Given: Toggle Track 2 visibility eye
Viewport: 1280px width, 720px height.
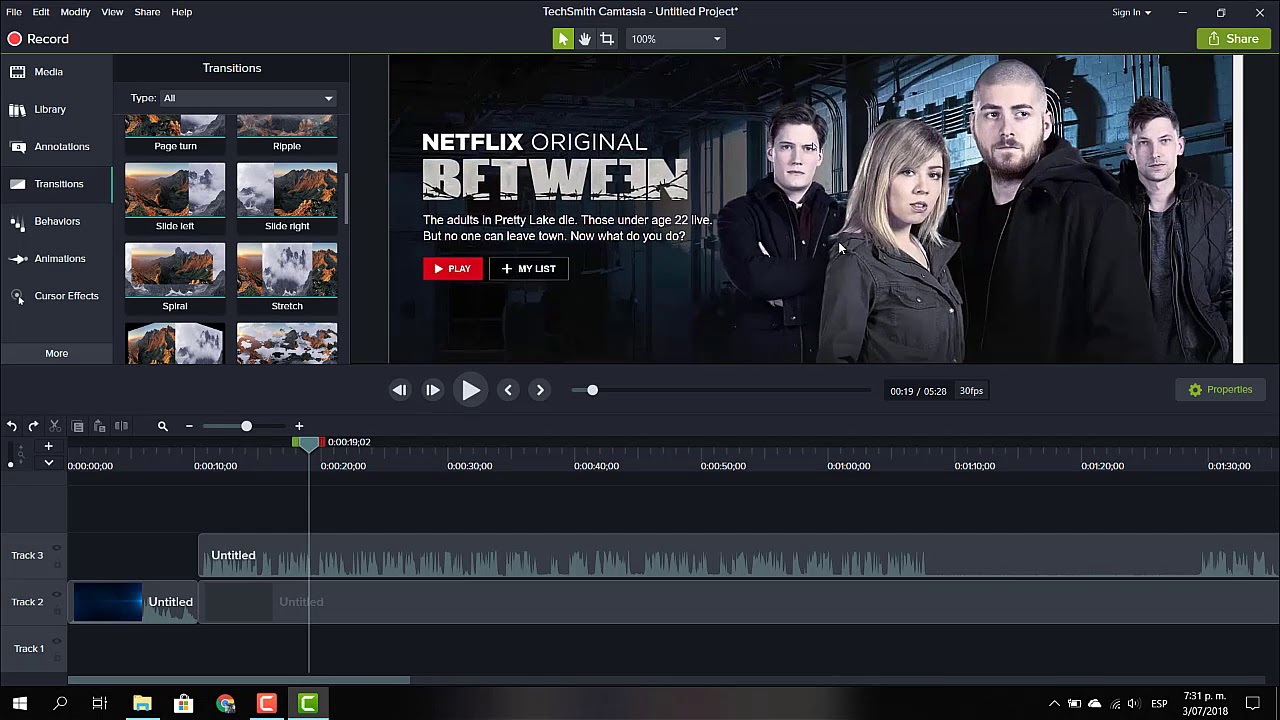Looking at the screenshot, I should pyautogui.click(x=56, y=595).
